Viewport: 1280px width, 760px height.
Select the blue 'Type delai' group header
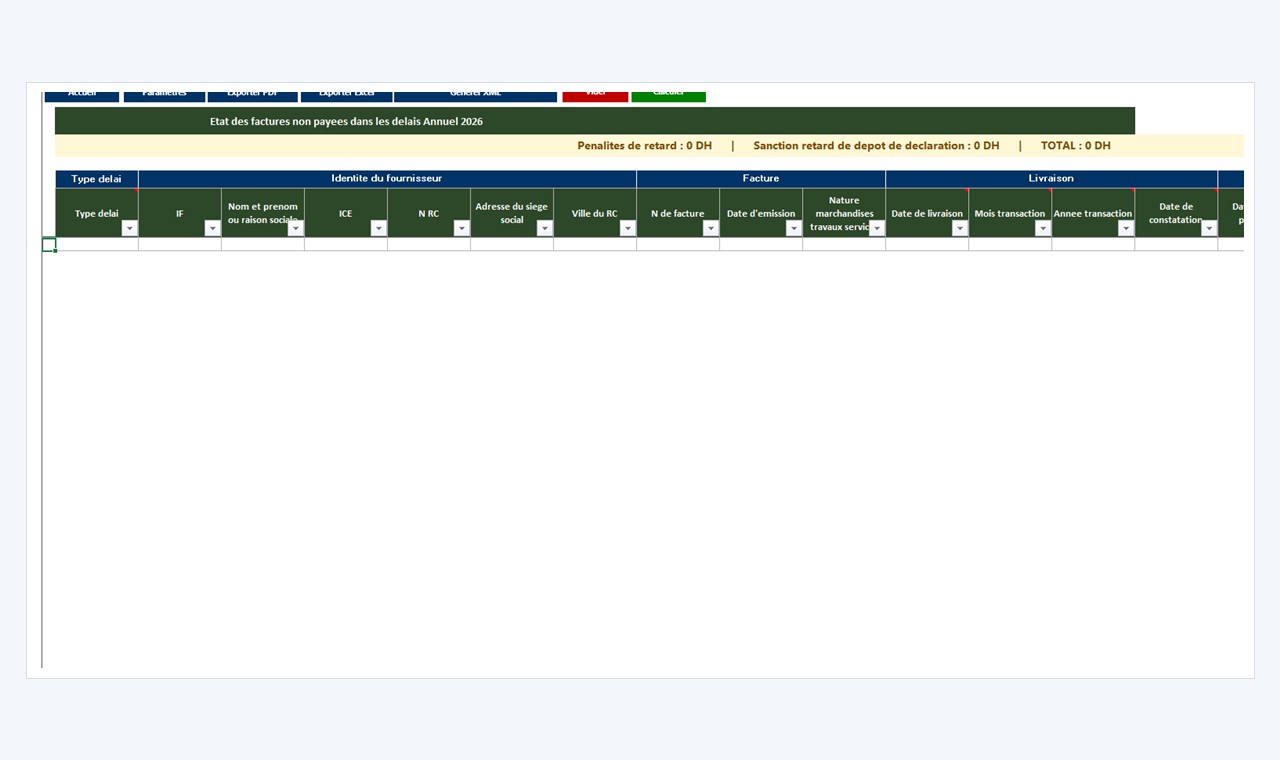click(97, 179)
